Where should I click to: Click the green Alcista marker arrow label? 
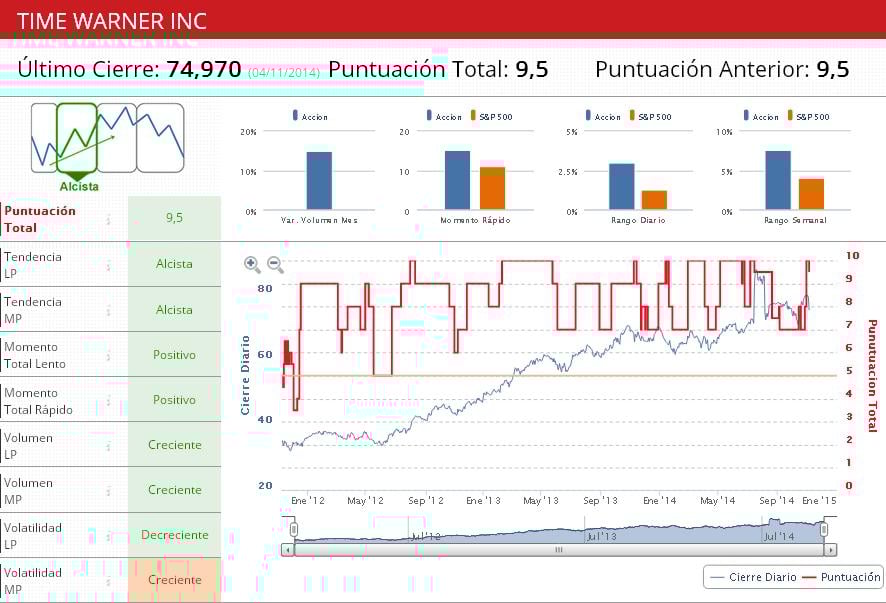79,186
